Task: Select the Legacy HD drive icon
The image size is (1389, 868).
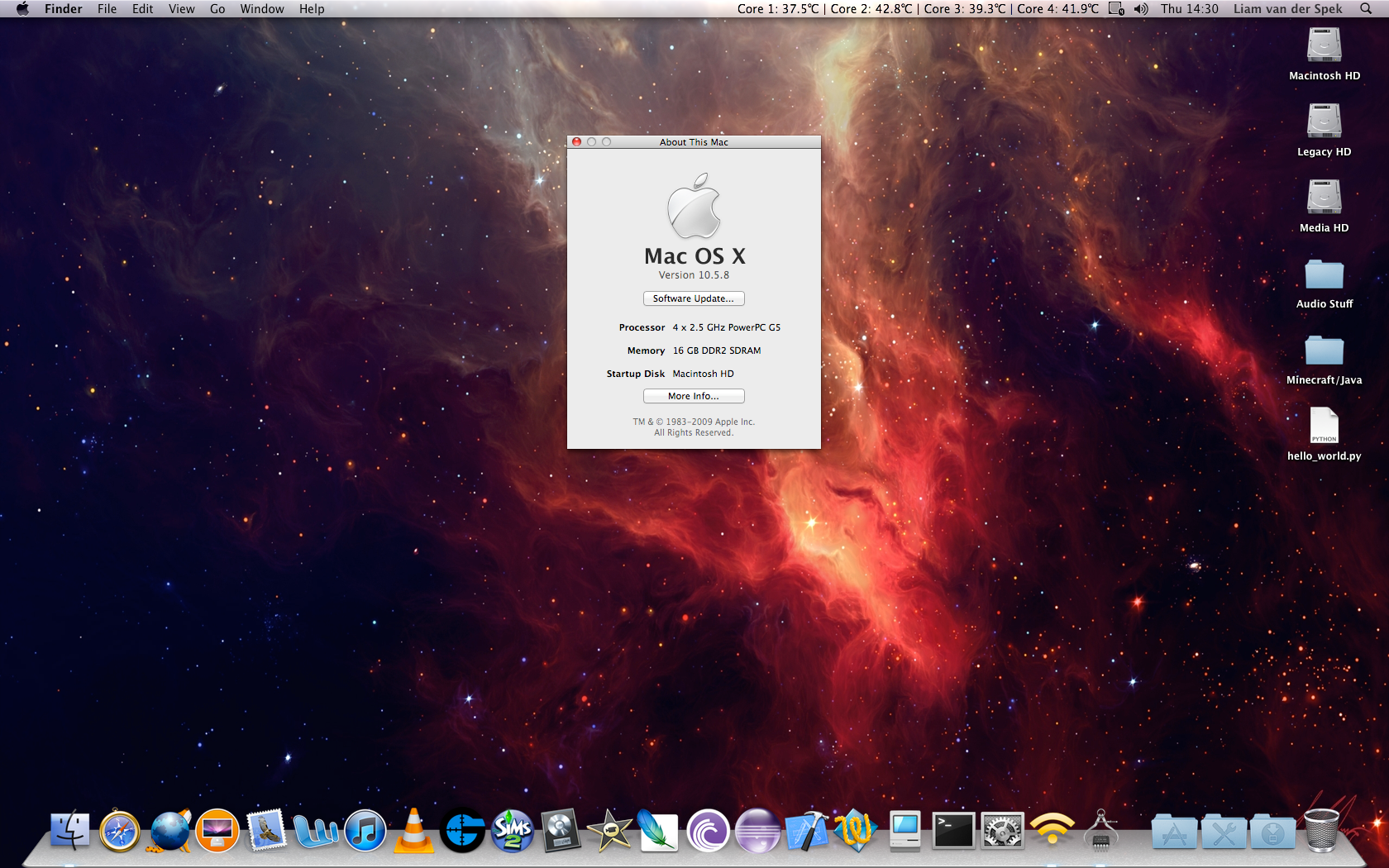Action: click(1324, 122)
